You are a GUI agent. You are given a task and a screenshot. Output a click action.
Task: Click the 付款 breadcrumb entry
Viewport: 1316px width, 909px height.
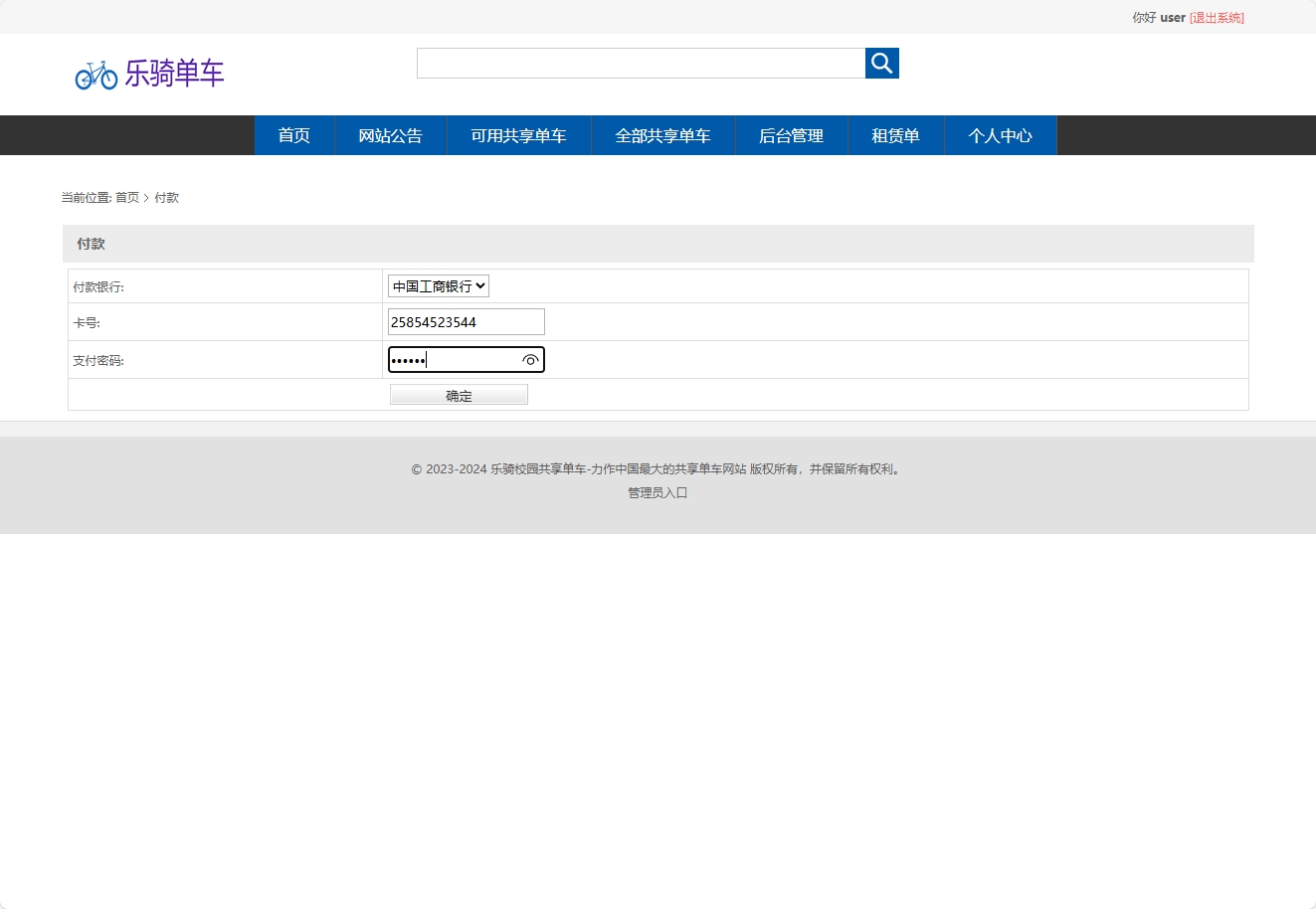click(167, 197)
